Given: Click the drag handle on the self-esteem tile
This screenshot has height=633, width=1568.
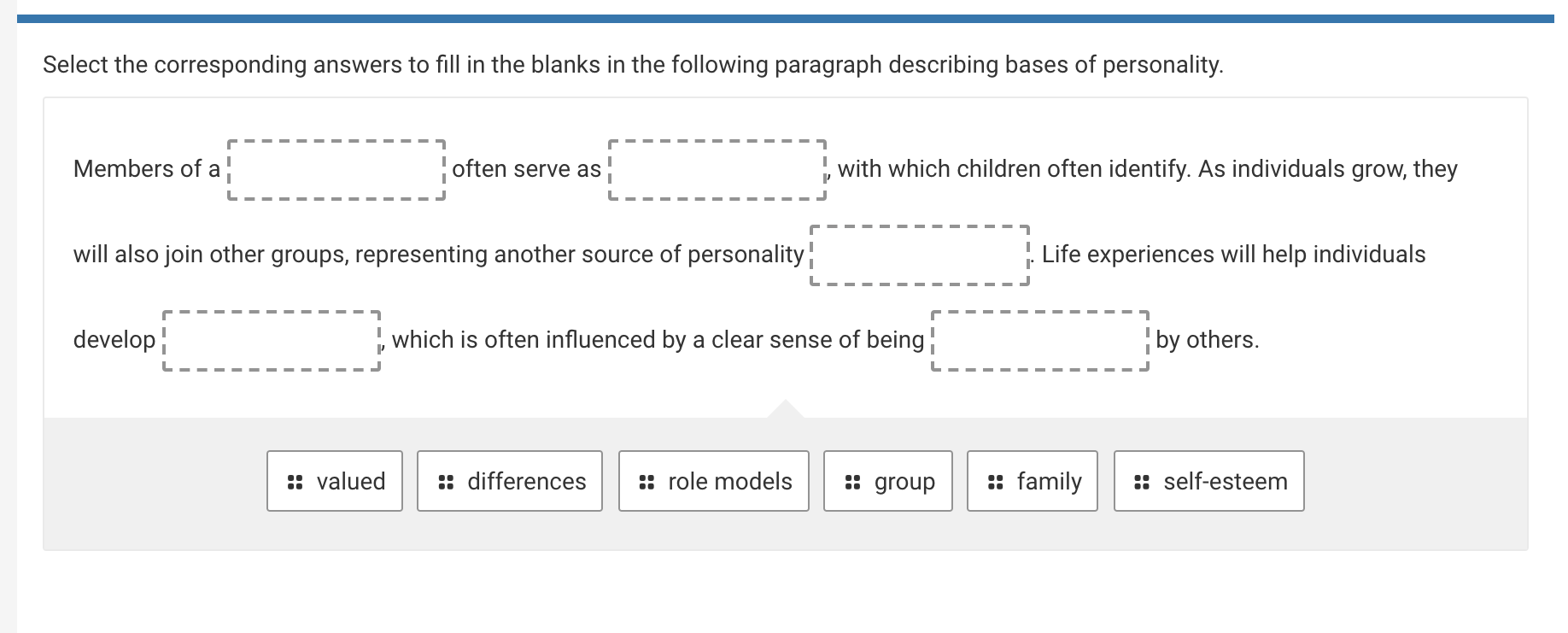Looking at the screenshot, I should [x=1140, y=481].
